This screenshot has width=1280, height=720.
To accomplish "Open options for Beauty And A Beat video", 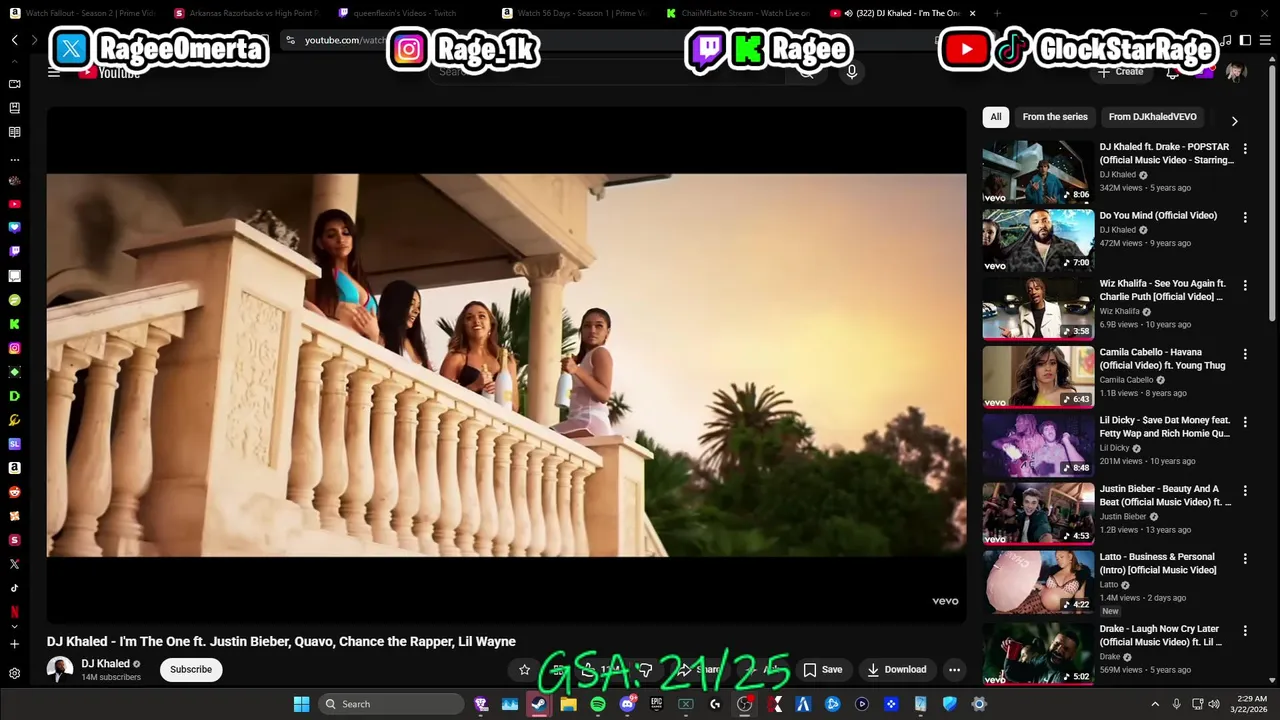I will tap(1245, 491).
